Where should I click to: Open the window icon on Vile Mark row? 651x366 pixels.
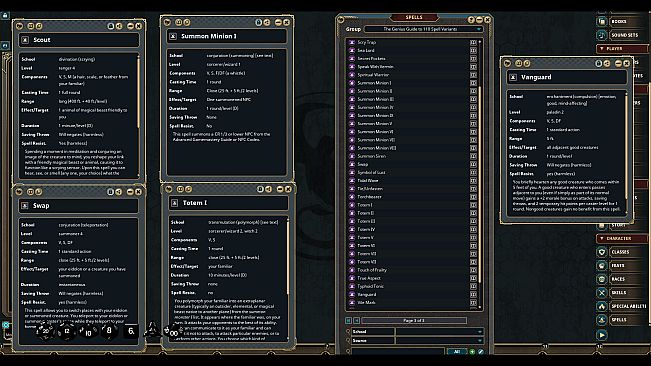473,303
